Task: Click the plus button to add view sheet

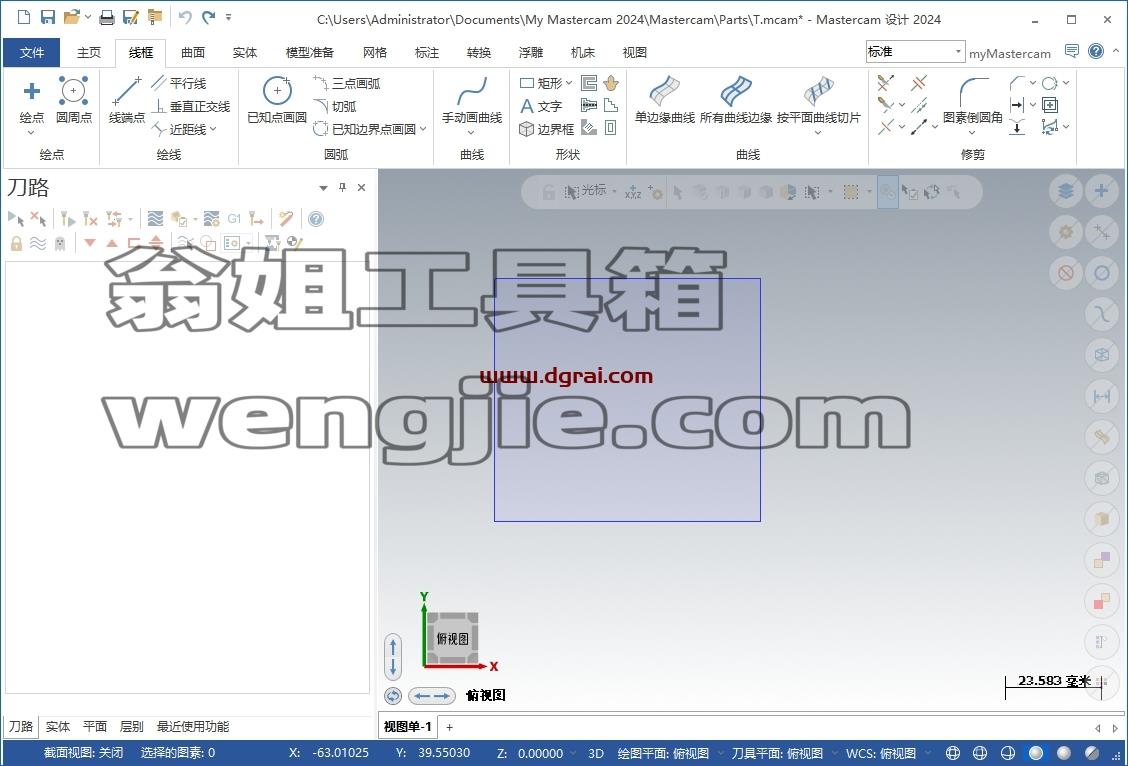Action: pyautogui.click(x=450, y=727)
